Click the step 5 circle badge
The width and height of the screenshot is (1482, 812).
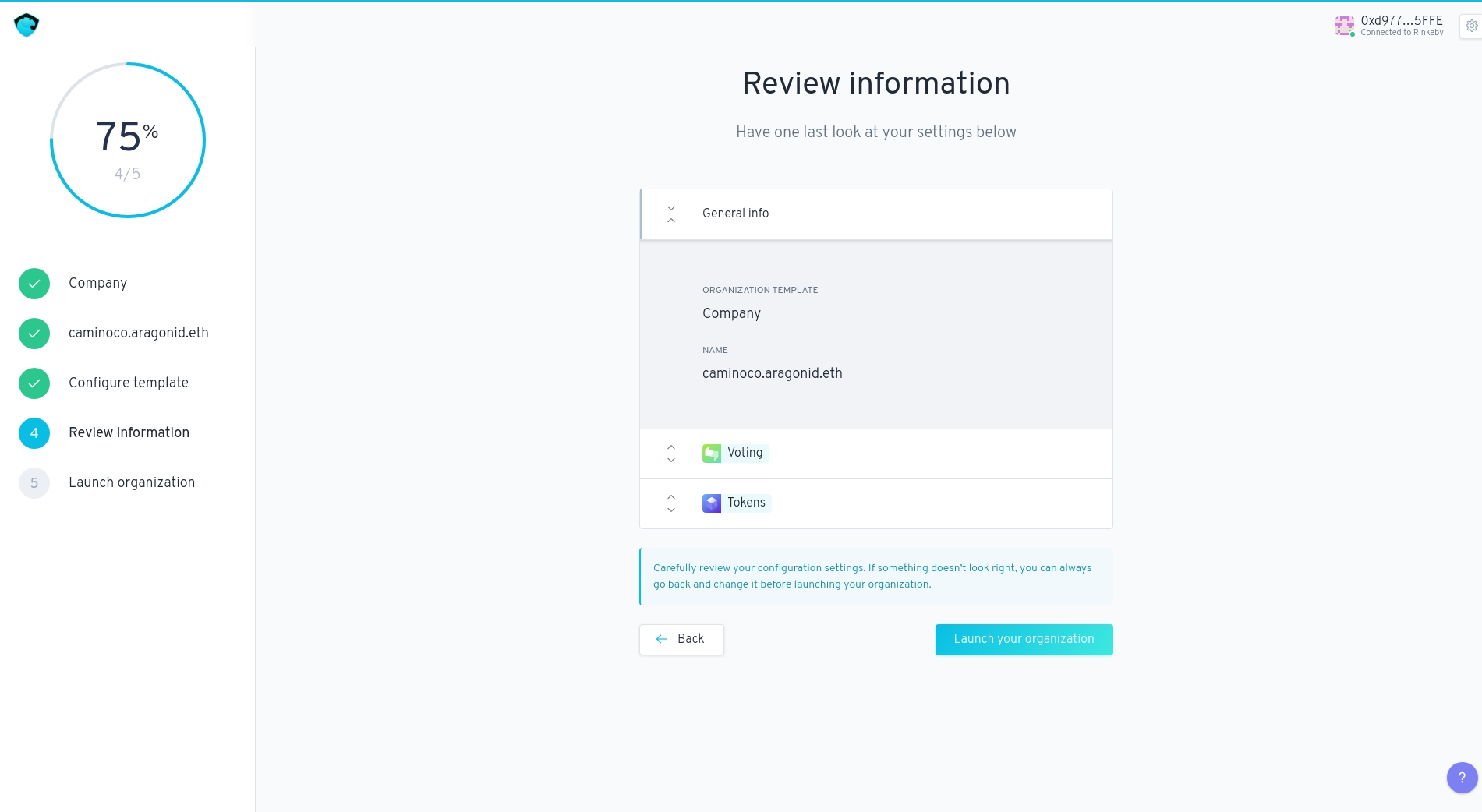click(x=34, y=483)
